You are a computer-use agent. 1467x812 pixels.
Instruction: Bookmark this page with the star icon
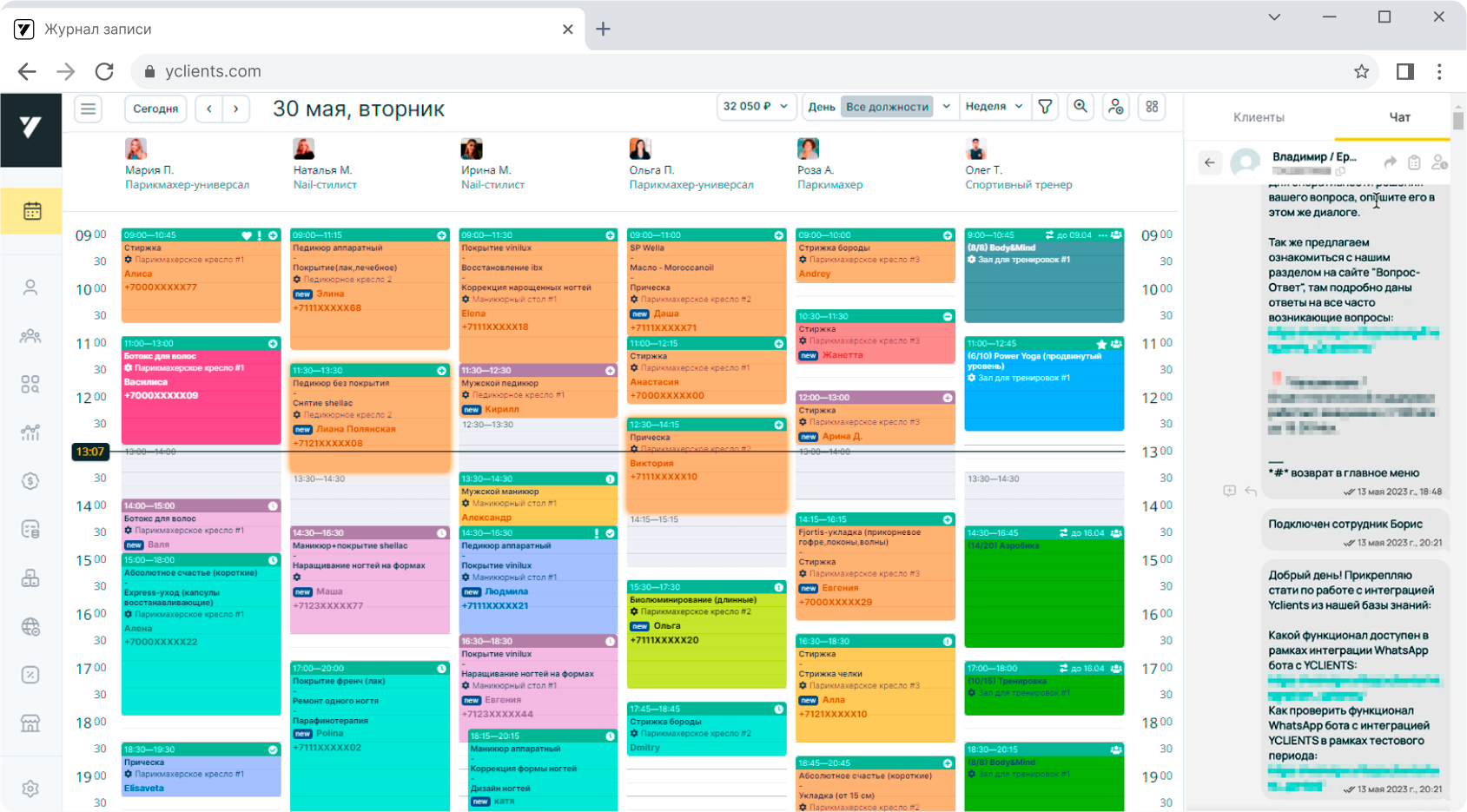coord(1361,71)
